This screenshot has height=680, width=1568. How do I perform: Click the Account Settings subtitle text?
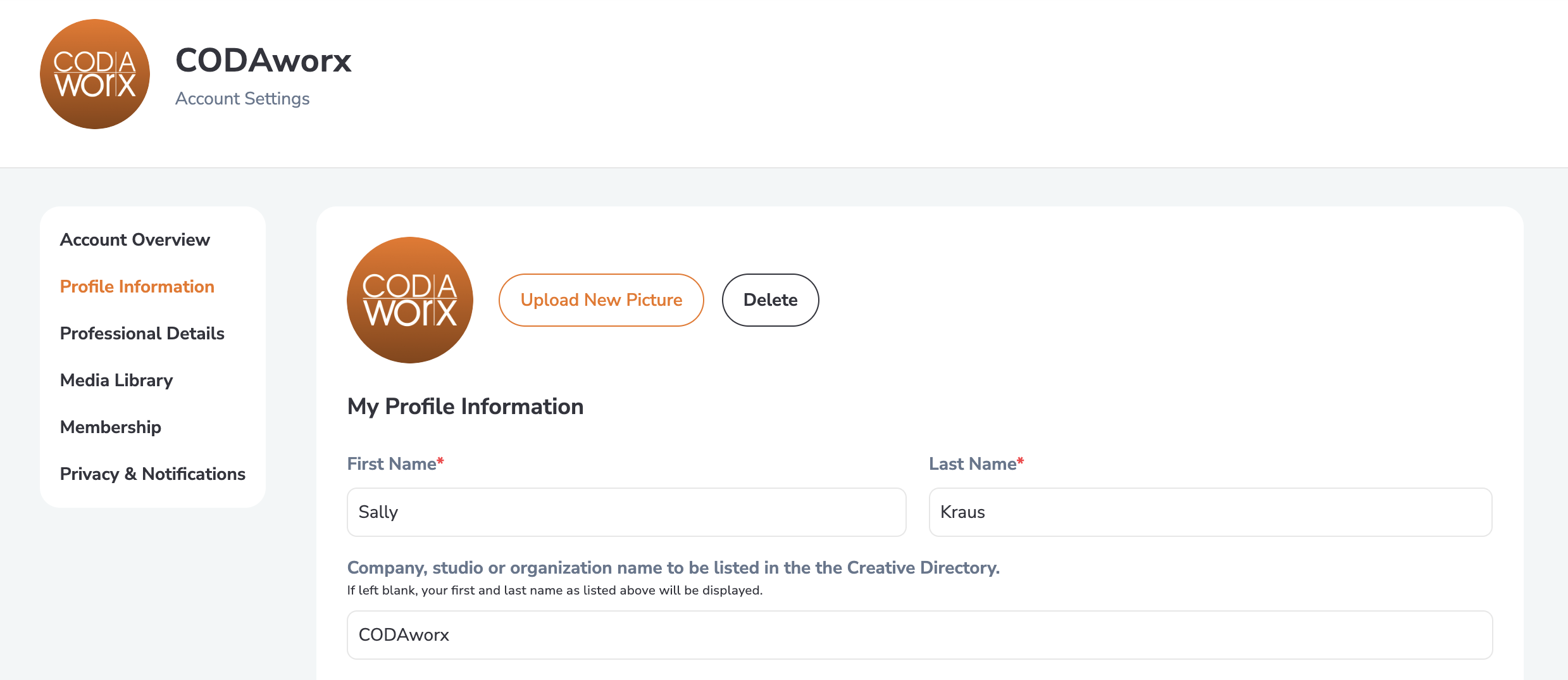pyautogui.click(x=242, y=99)
